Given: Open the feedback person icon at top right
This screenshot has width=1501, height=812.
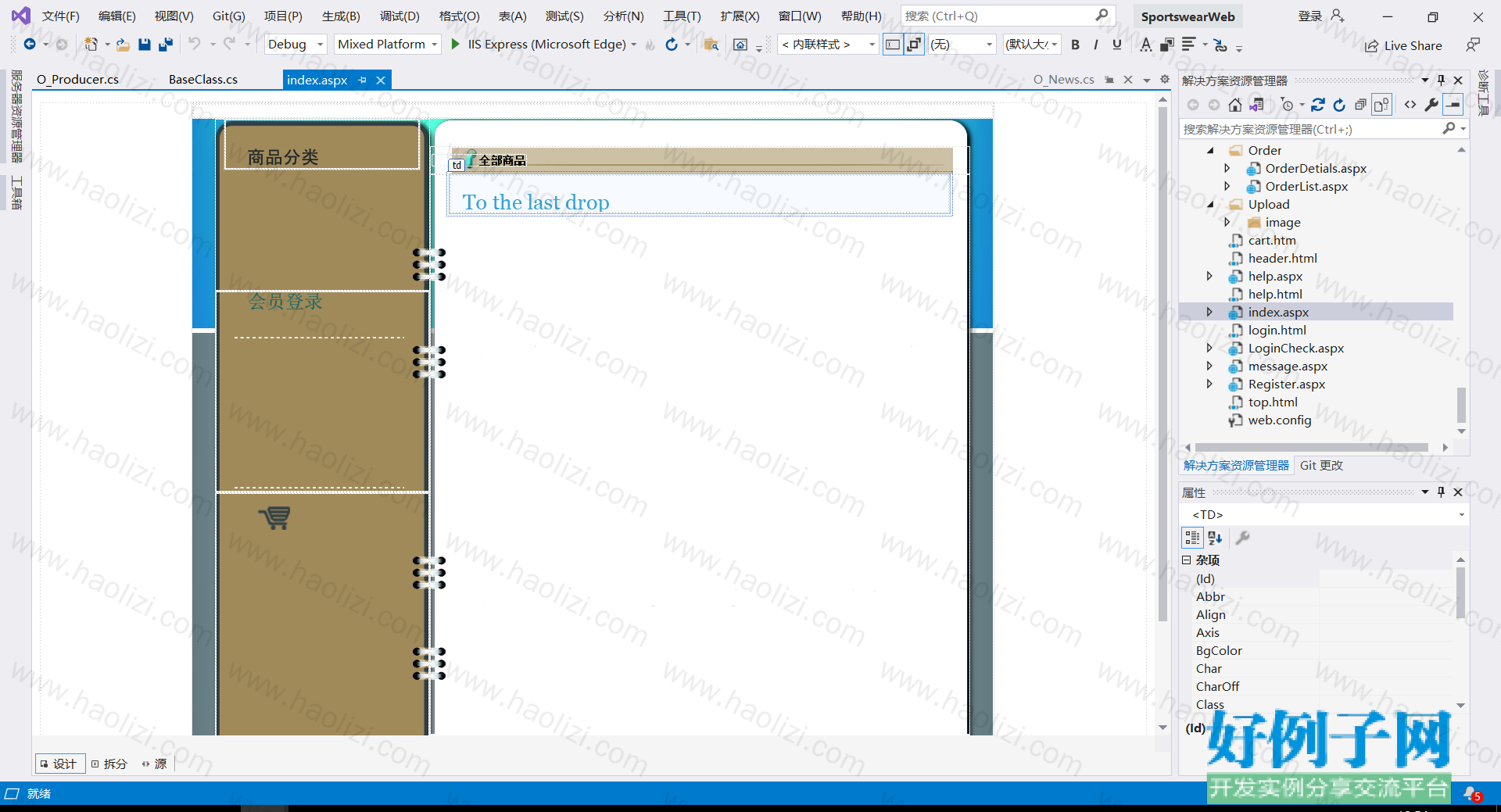Looking at the screenshot, I should (x=1473, y=45).
